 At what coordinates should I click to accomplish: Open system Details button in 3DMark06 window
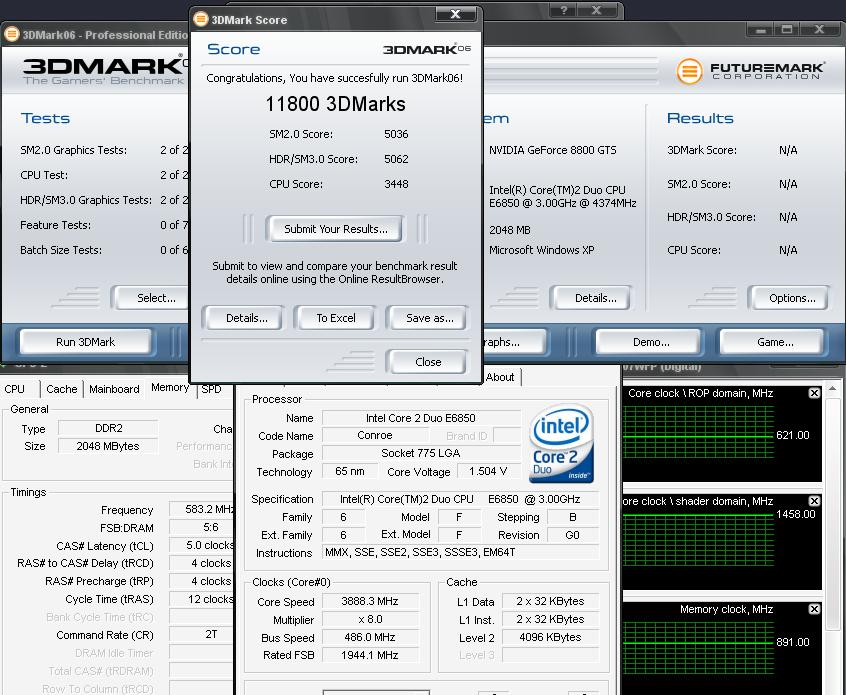[592, 298]
